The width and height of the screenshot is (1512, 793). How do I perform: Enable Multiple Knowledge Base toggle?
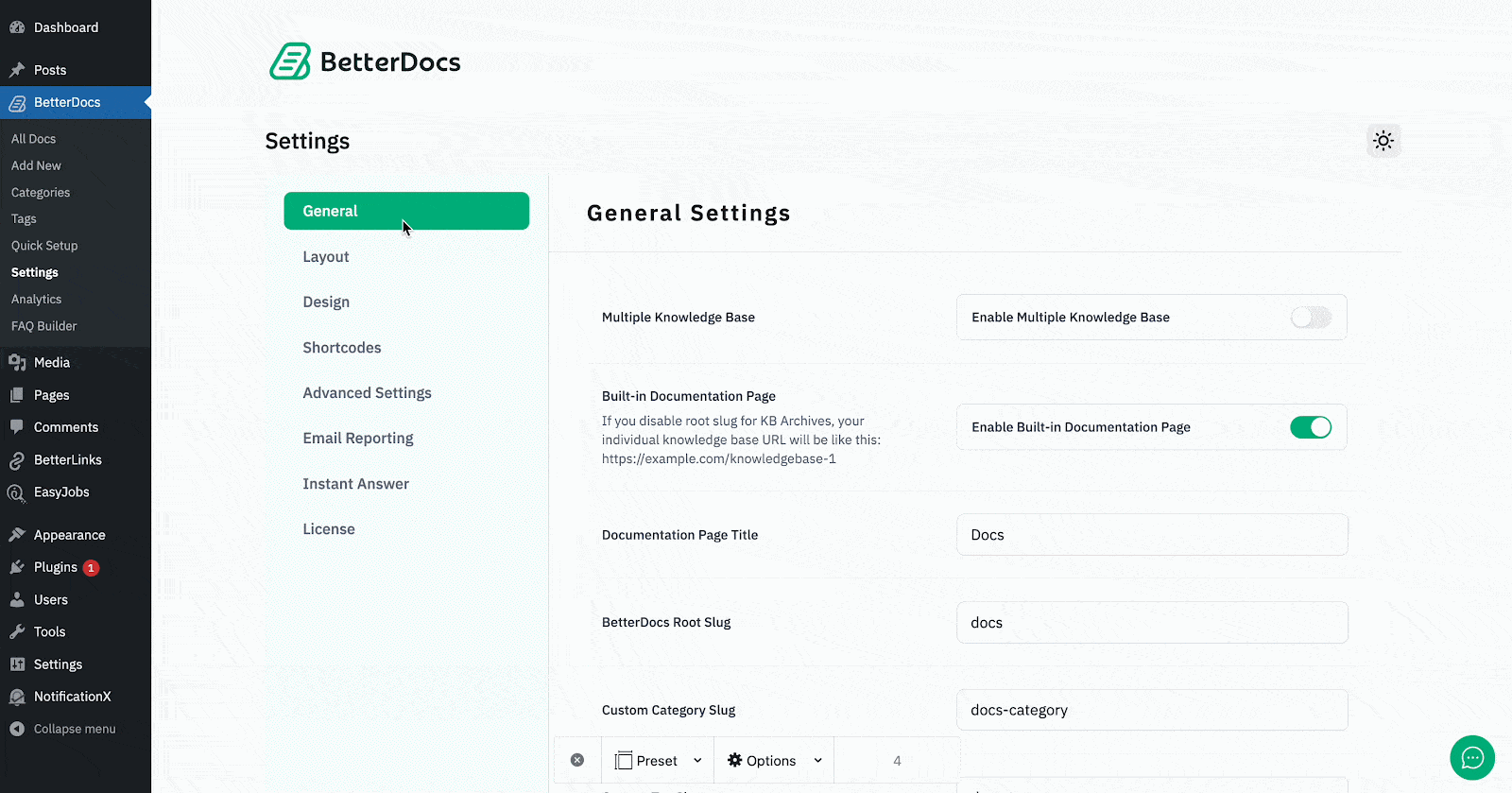point(1311,318)
